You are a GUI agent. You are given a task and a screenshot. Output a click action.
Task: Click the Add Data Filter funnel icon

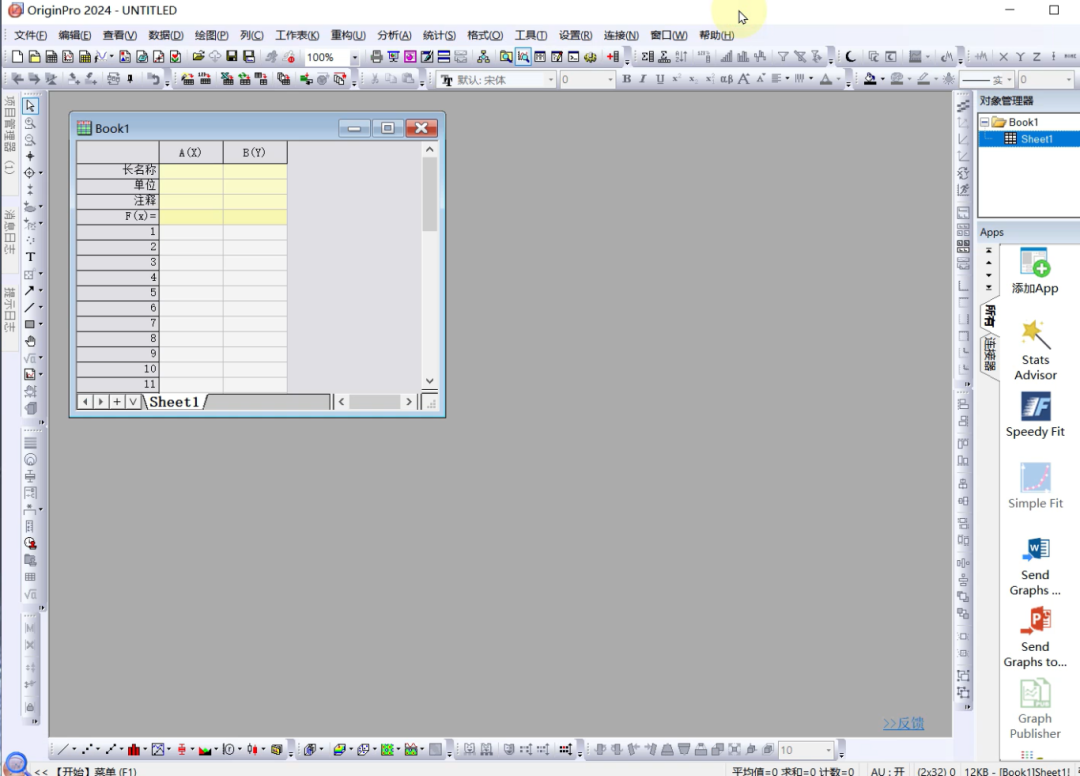tap(783, 57)
